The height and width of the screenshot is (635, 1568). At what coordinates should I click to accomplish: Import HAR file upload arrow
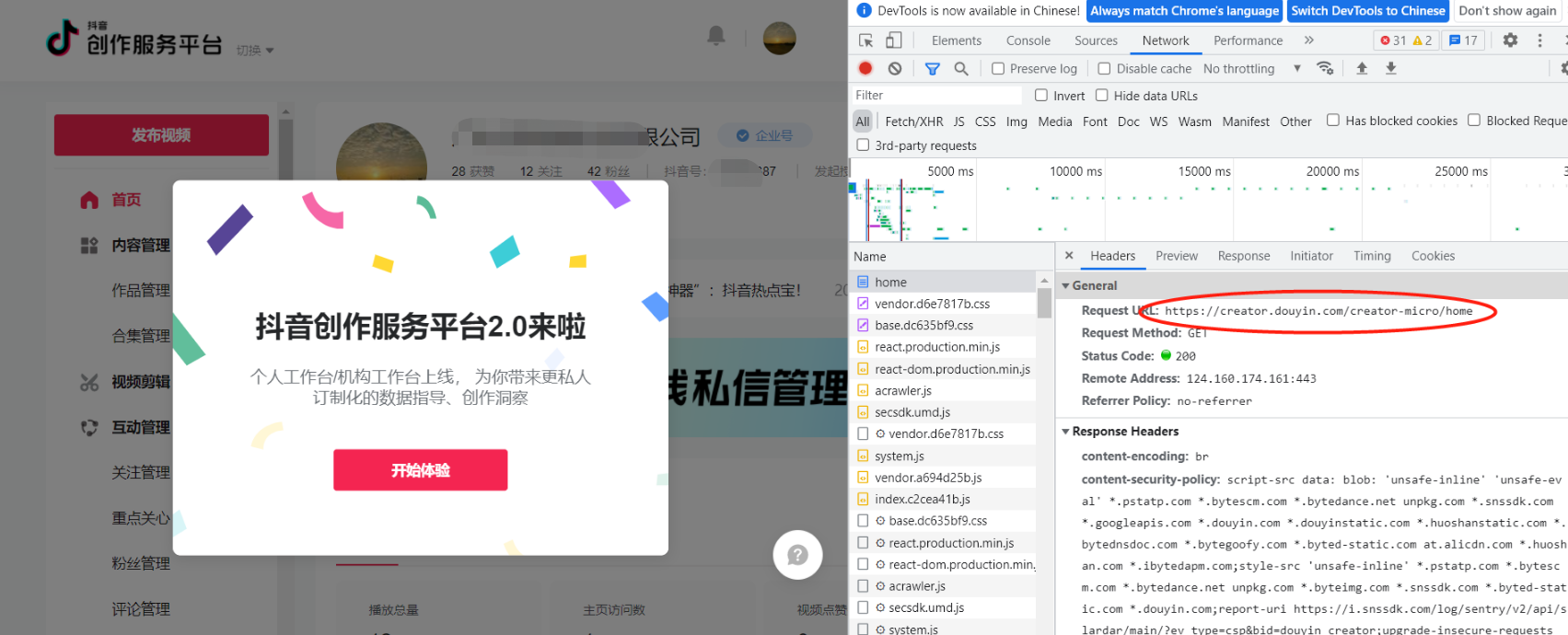pos(1362,68)
